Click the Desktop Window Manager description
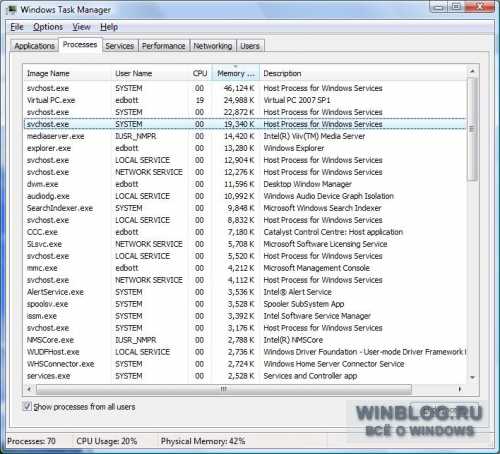 [x=307, y=184]
